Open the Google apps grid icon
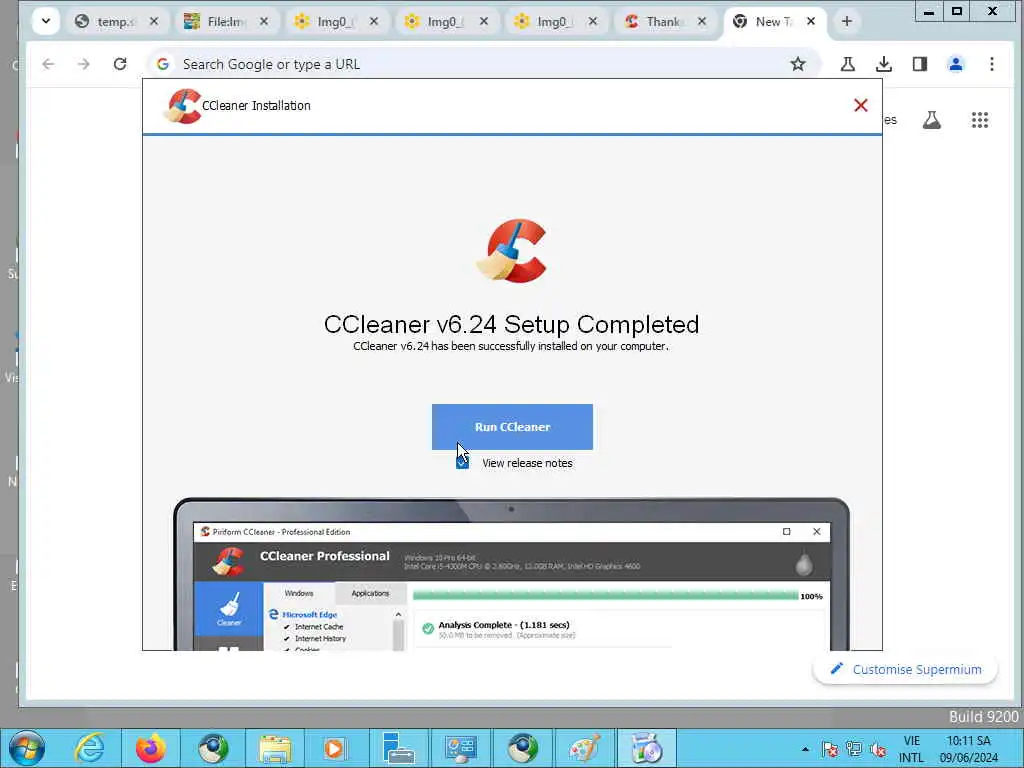The width and height of the screenshot is (1024, 768). [x=980, y=120]
